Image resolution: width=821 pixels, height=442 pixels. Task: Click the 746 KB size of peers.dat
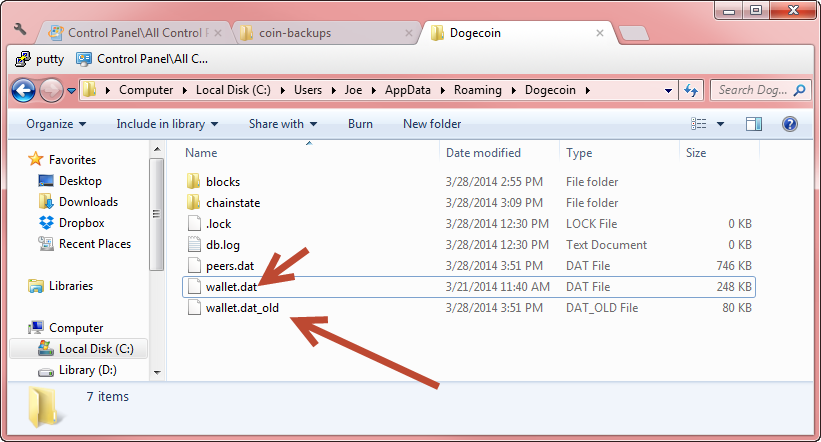tap(734, 266)
